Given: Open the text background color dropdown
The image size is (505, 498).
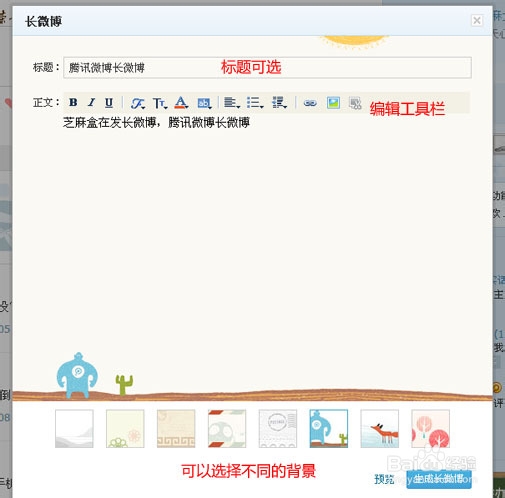Looking at the screenshot, I should coord(204,103).
